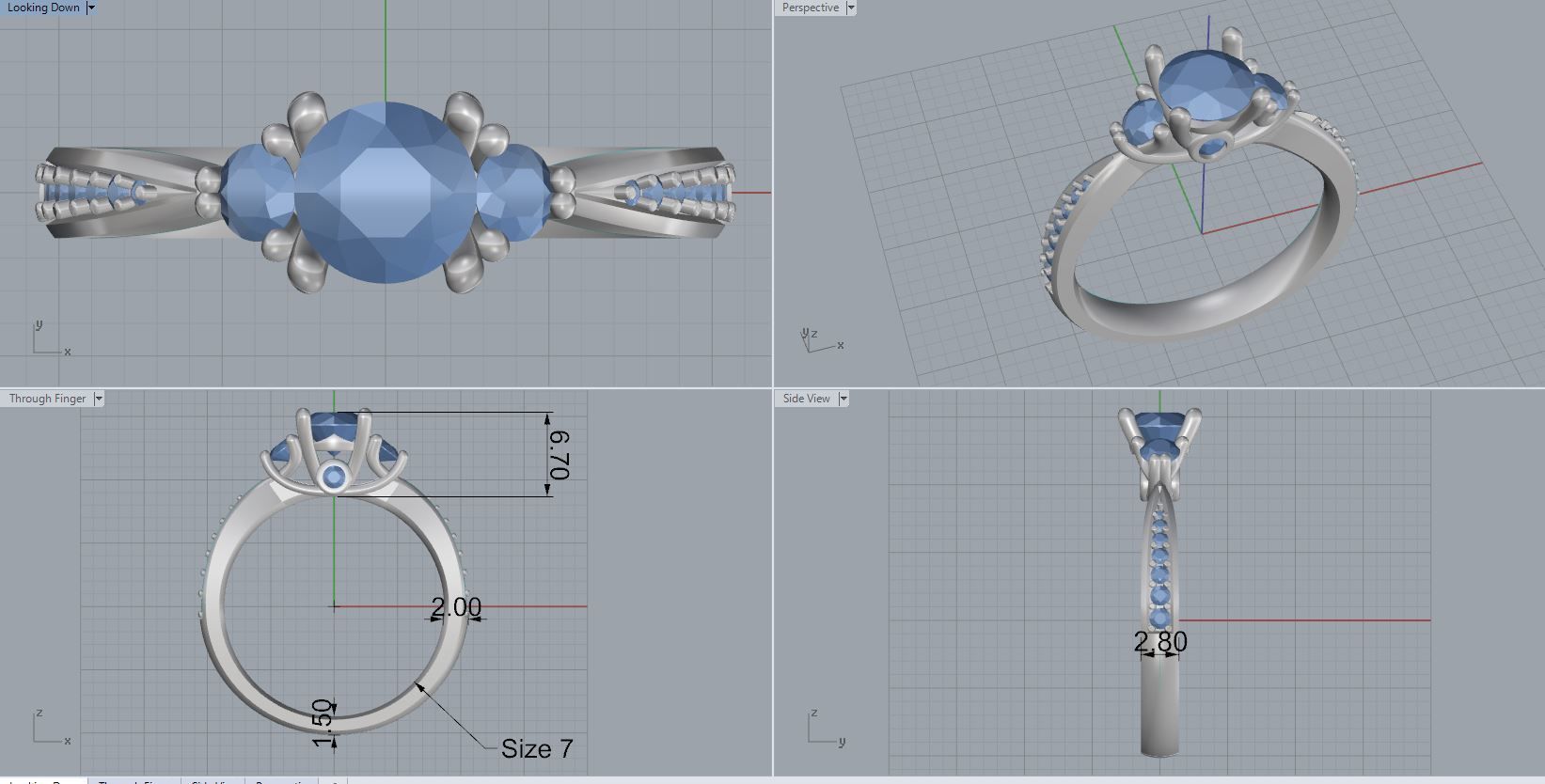Open the Perspective viewport dropdown arrow

tap(851, 8)
